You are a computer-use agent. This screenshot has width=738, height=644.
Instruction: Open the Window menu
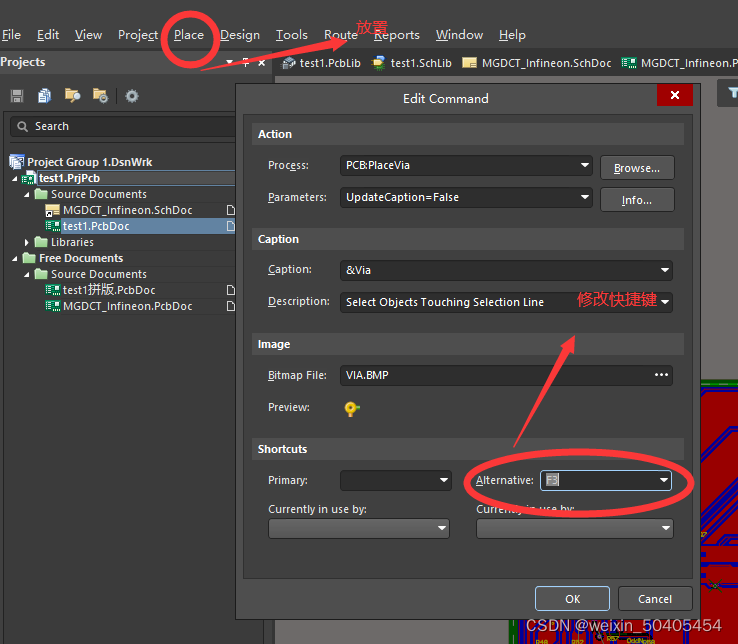[459, 35]
